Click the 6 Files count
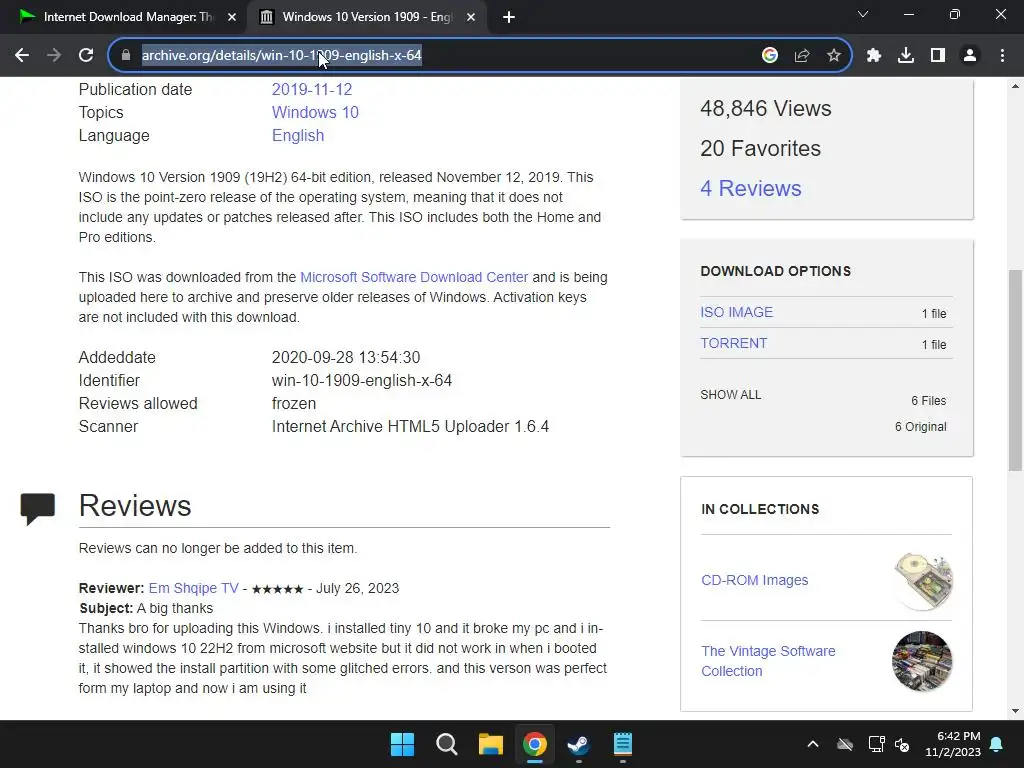Viewport: 1024px width, 768px height. pyautogui.click(x=929, y=400)
